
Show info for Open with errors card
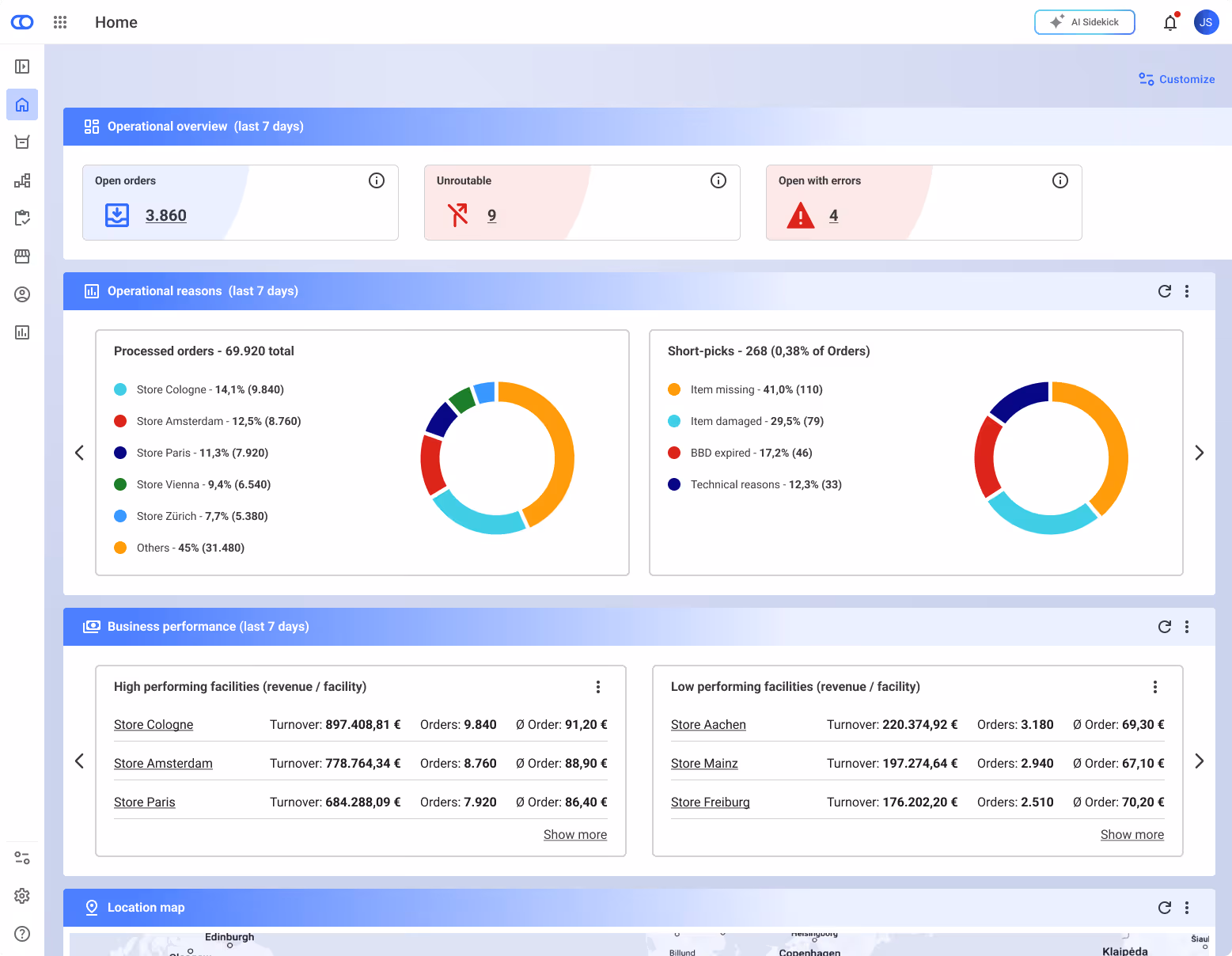[1060, 180]
